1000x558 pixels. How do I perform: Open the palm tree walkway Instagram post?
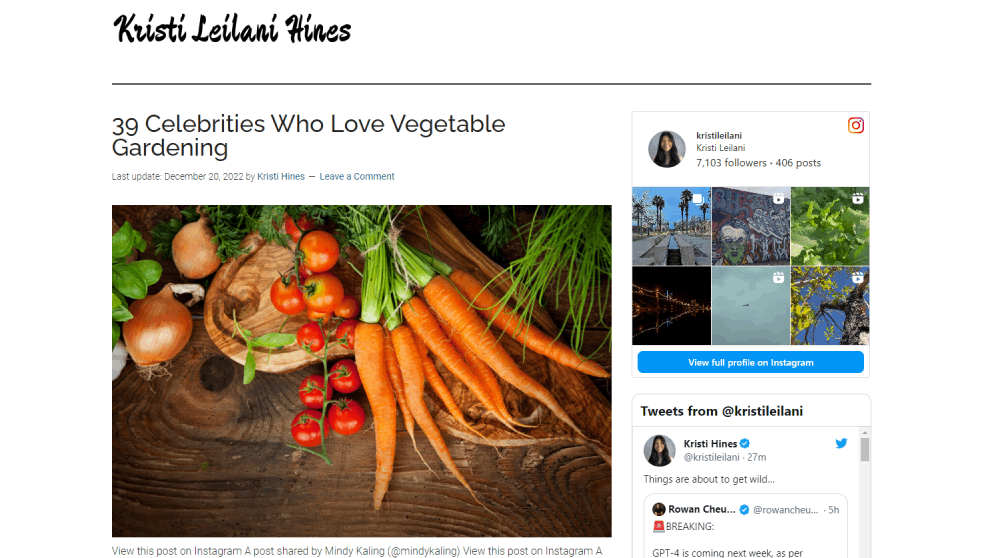(x=671, y=226)
